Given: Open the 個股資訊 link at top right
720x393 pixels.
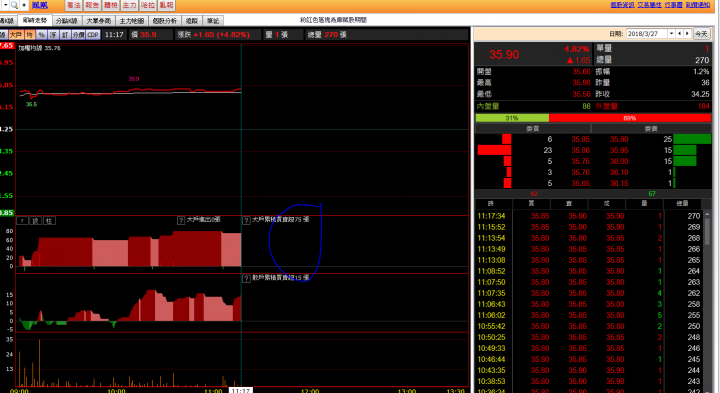Looking at the screenshot, I should (622, 5).
